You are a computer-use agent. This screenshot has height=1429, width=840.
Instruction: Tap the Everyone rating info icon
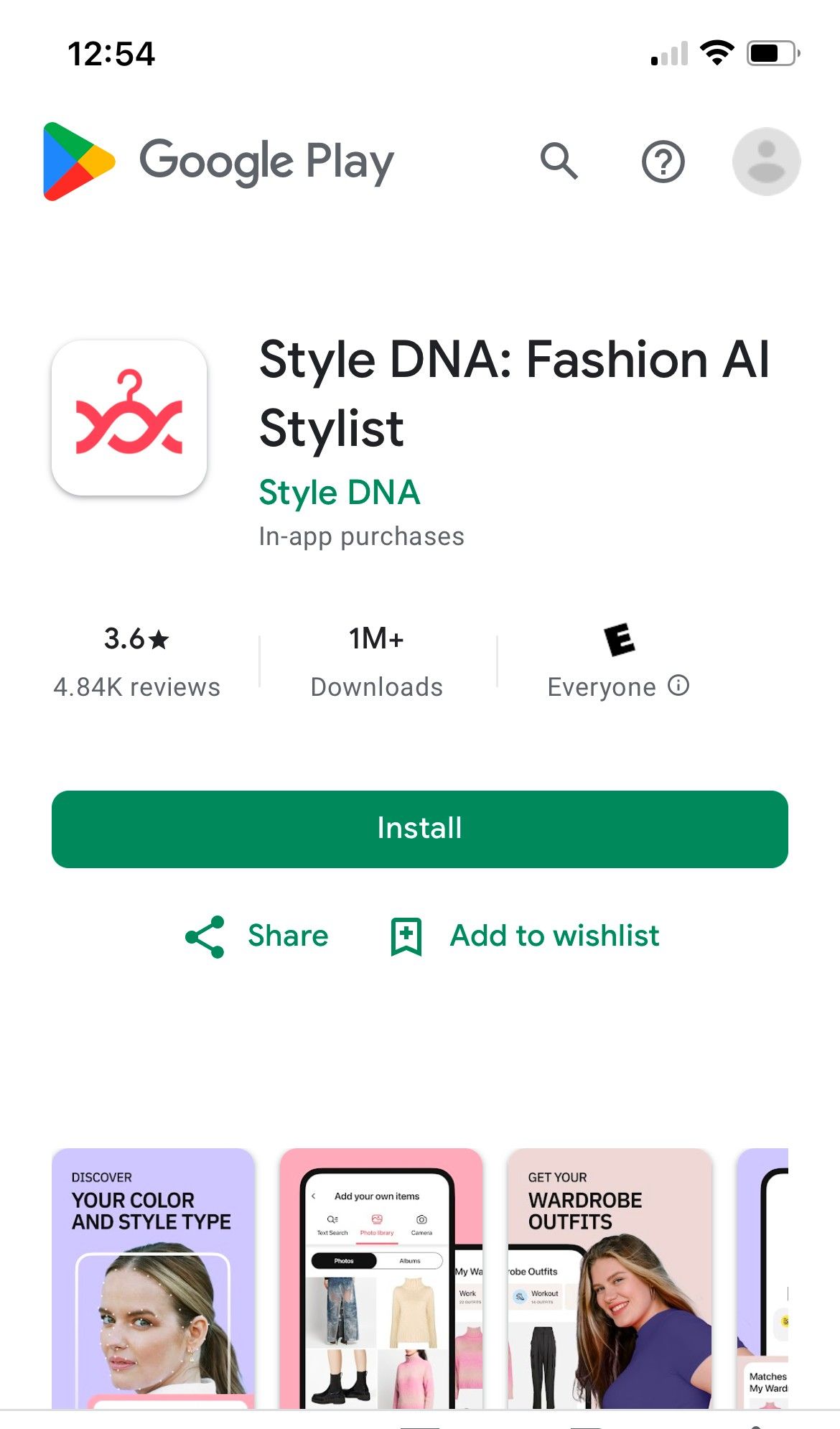678,686
